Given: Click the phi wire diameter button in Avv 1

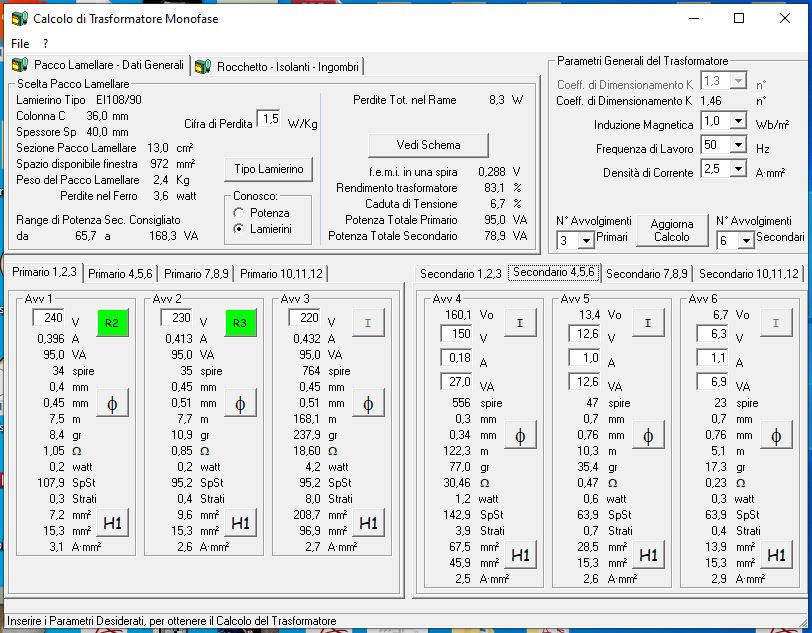Looking at the screenshot, I should point(112,402).
